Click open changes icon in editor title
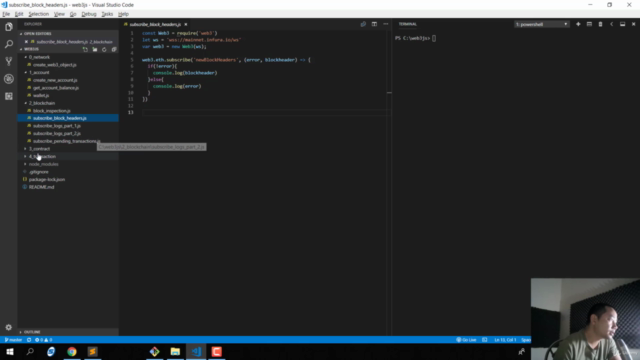This screenshot has height=360, width=640. 363,24
